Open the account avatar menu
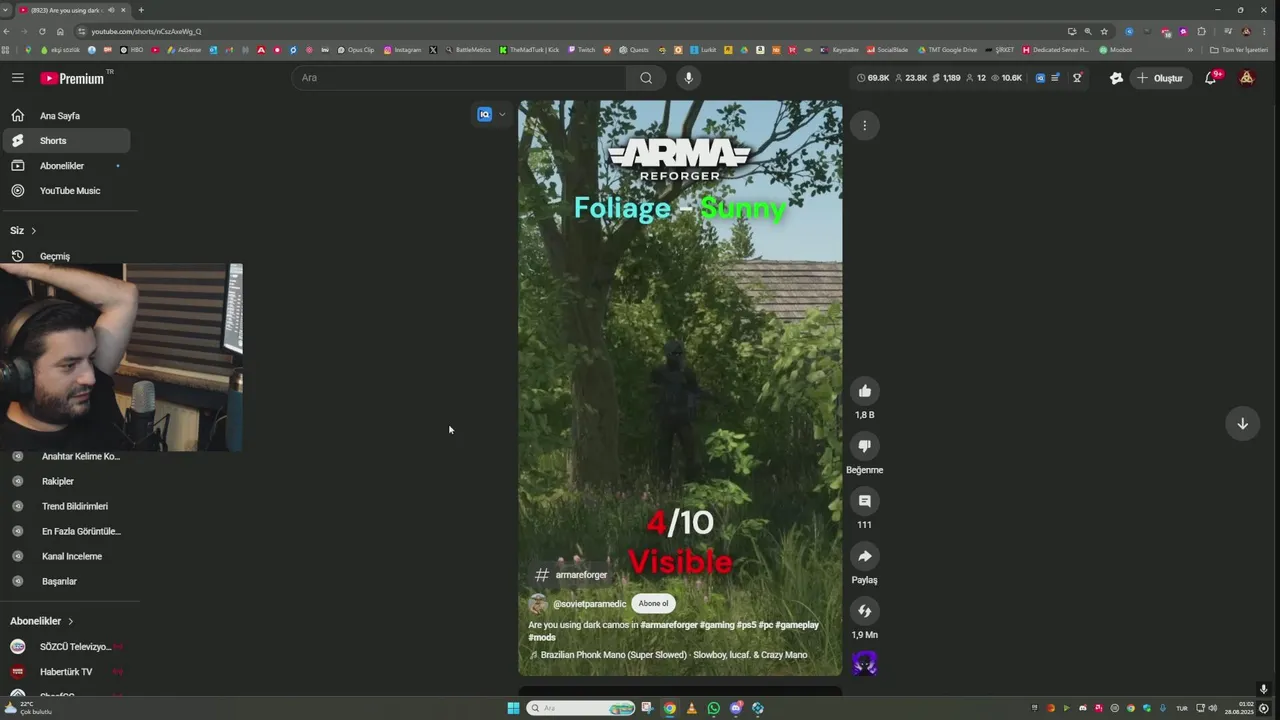This screenshot has height=720, width=1280. point(1246,78)
